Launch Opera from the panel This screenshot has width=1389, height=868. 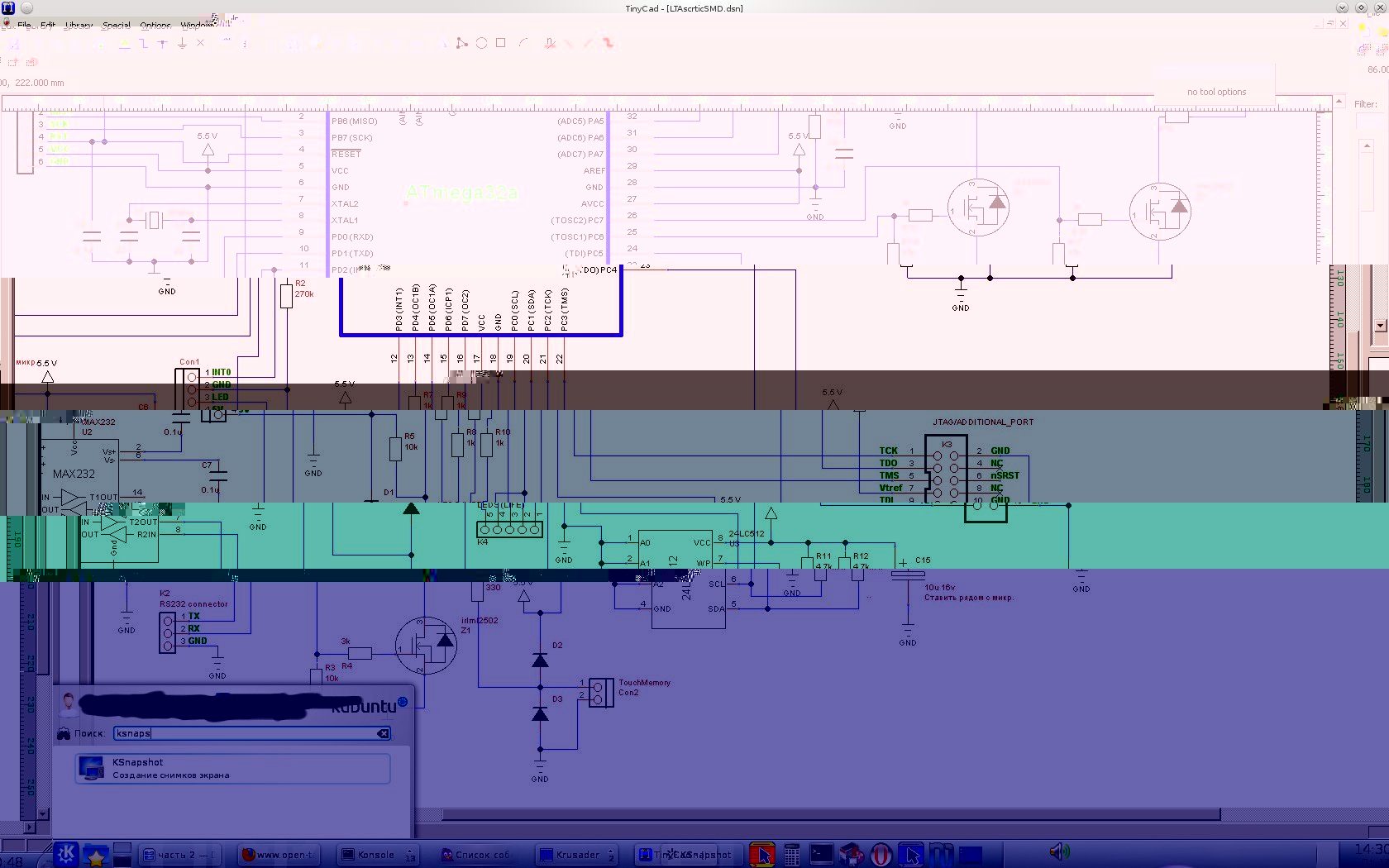(881, 854)
